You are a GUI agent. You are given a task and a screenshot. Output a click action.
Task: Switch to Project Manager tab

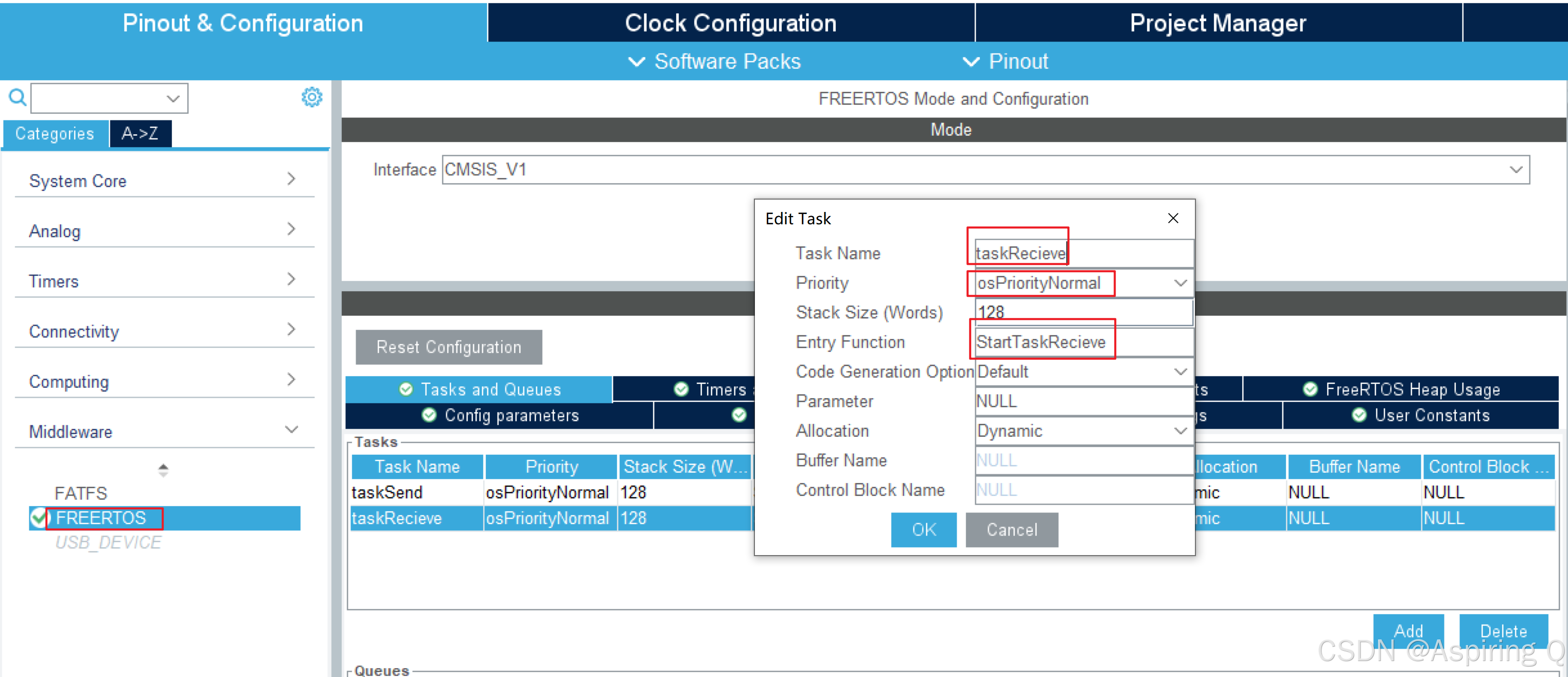pyautogui.click(x=1219, y=23)
